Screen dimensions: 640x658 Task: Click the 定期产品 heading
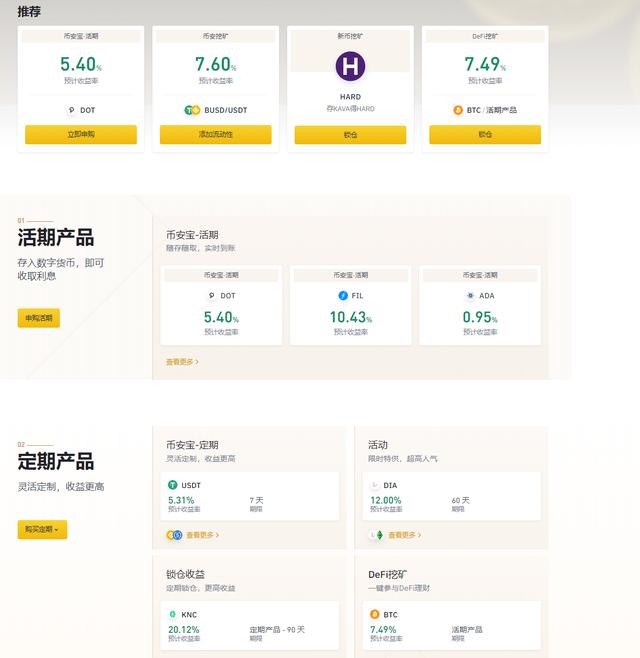[56, 461]
